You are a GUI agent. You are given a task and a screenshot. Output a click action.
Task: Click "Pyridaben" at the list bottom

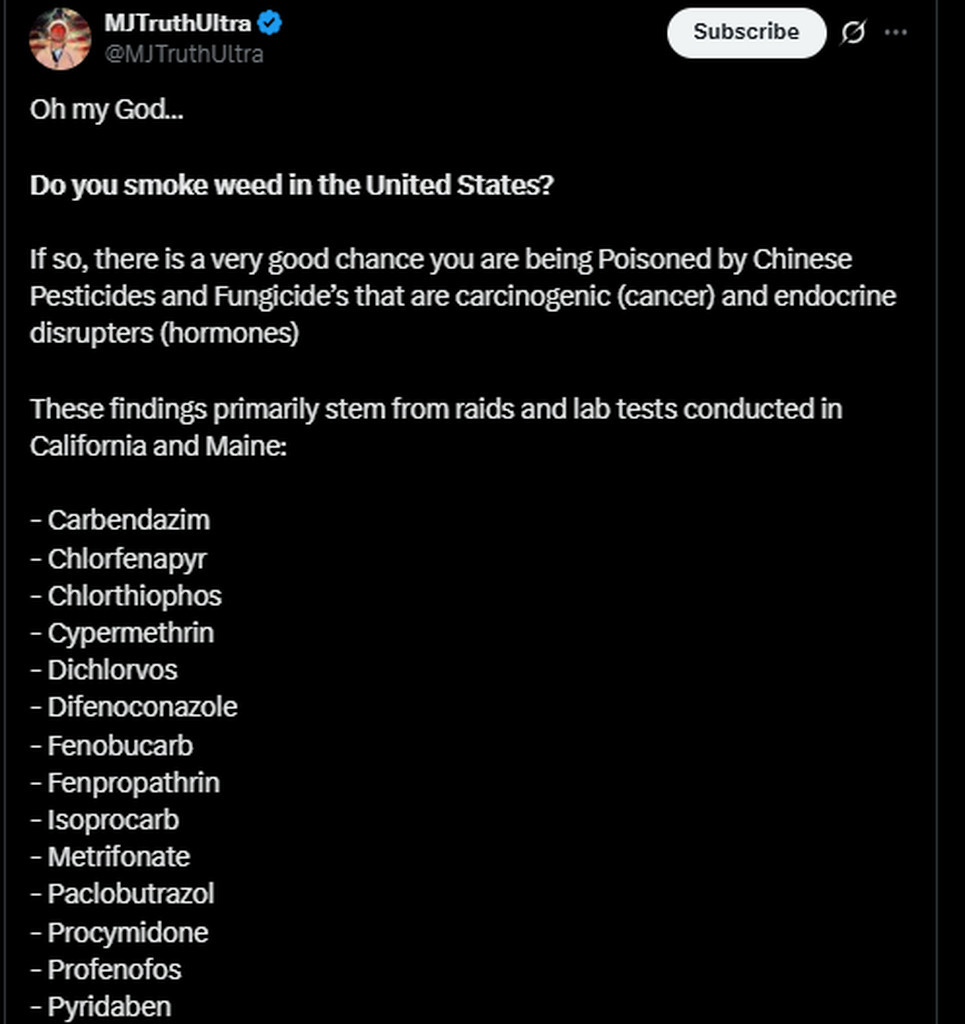(x=109, y=1006)
